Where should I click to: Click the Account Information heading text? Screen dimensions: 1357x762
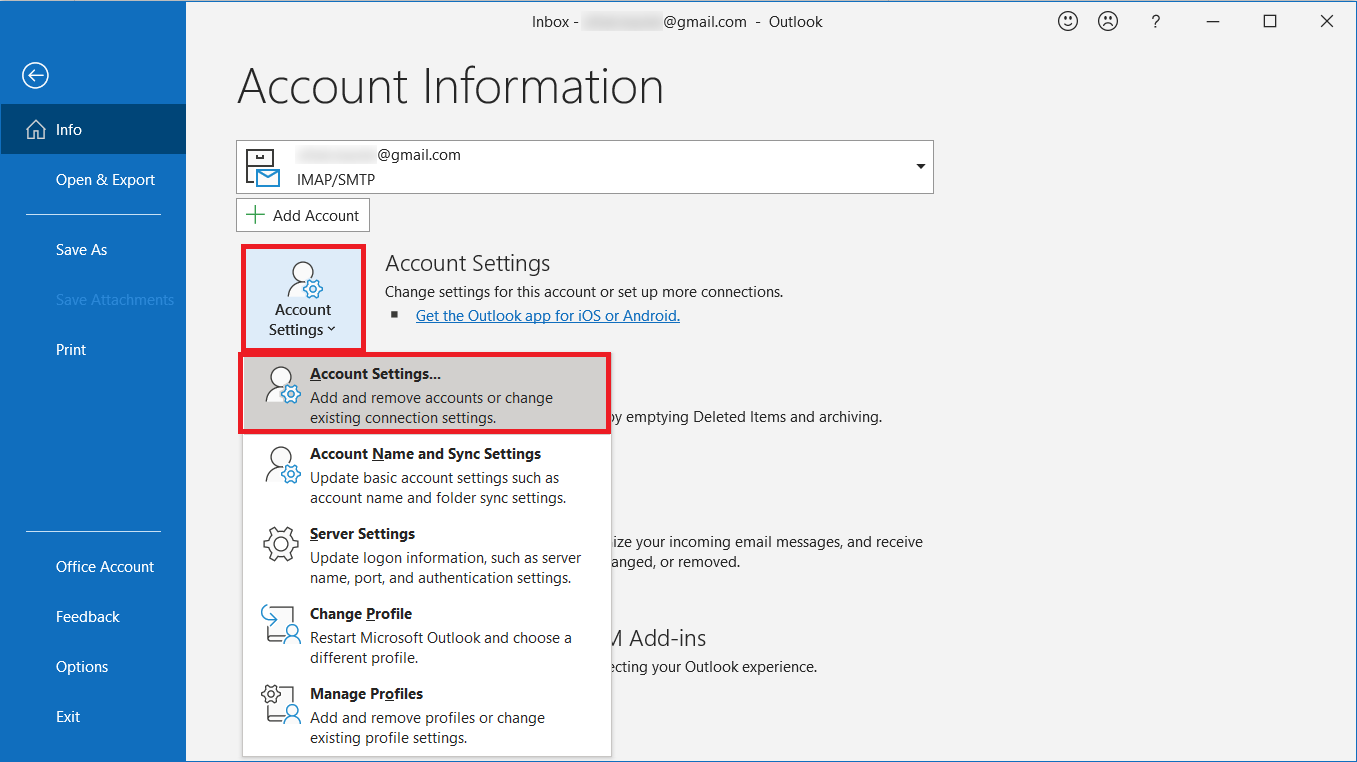click(x=450, y=86)
